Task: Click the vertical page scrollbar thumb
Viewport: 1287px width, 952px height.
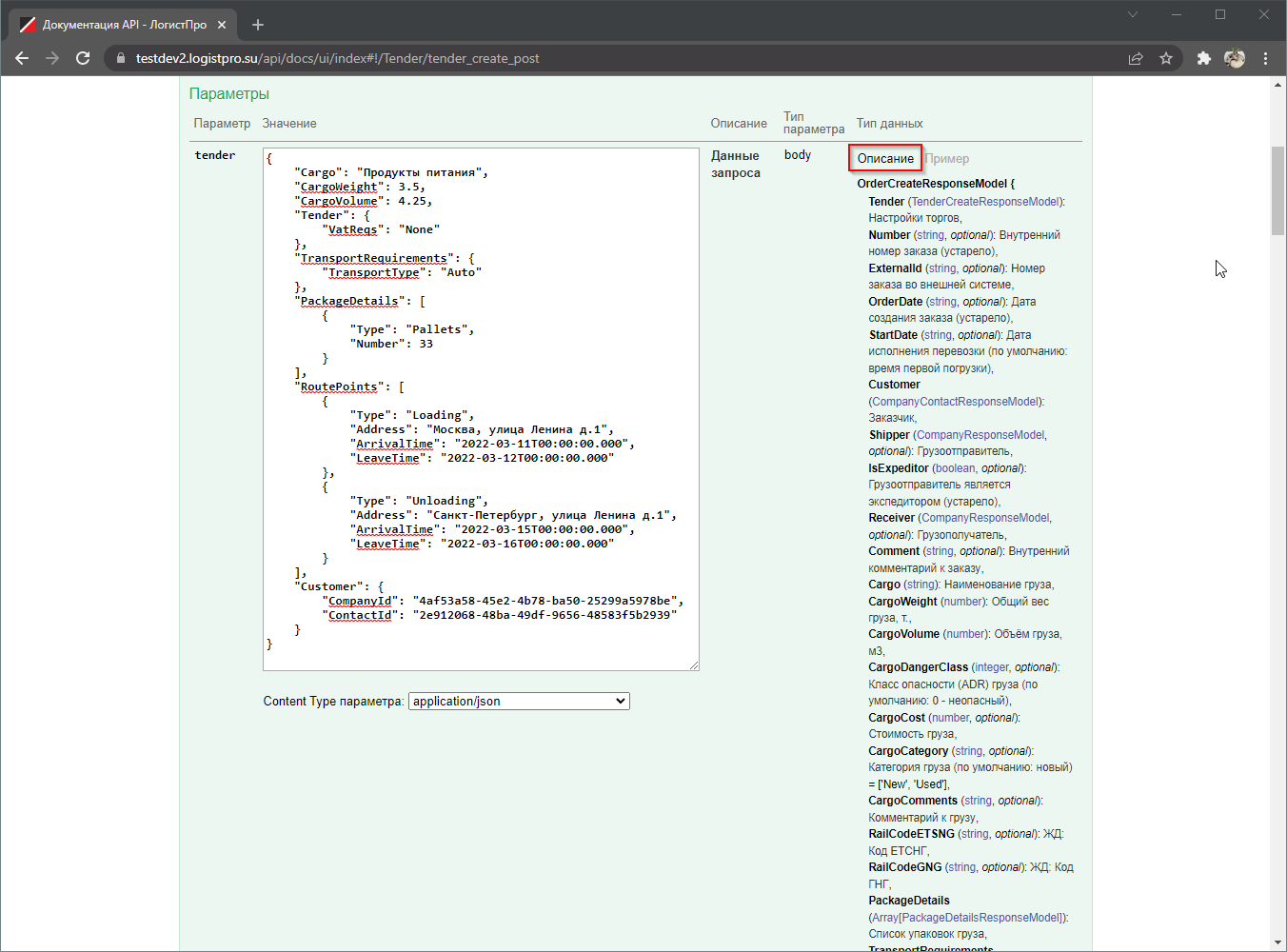Action: pyautogui.click(x=1277, y=190)
